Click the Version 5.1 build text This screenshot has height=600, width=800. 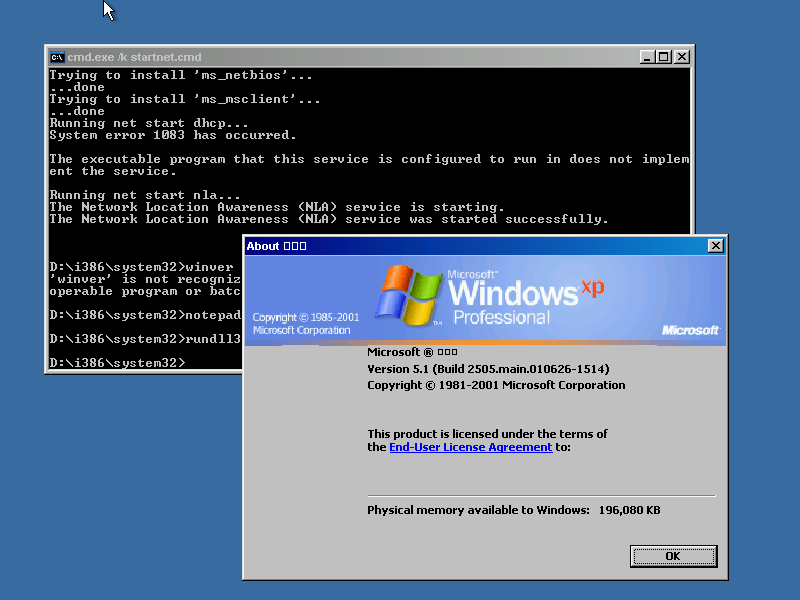pos(488,369)
